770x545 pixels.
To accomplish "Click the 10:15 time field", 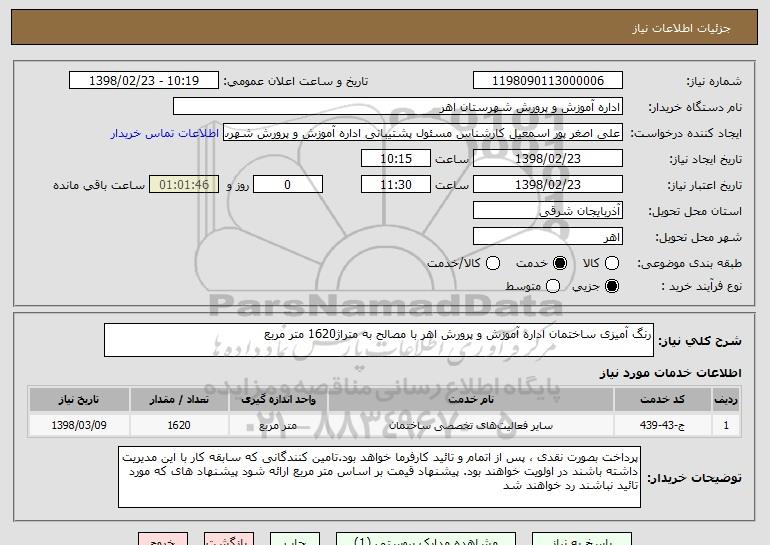I will (396, 159).
